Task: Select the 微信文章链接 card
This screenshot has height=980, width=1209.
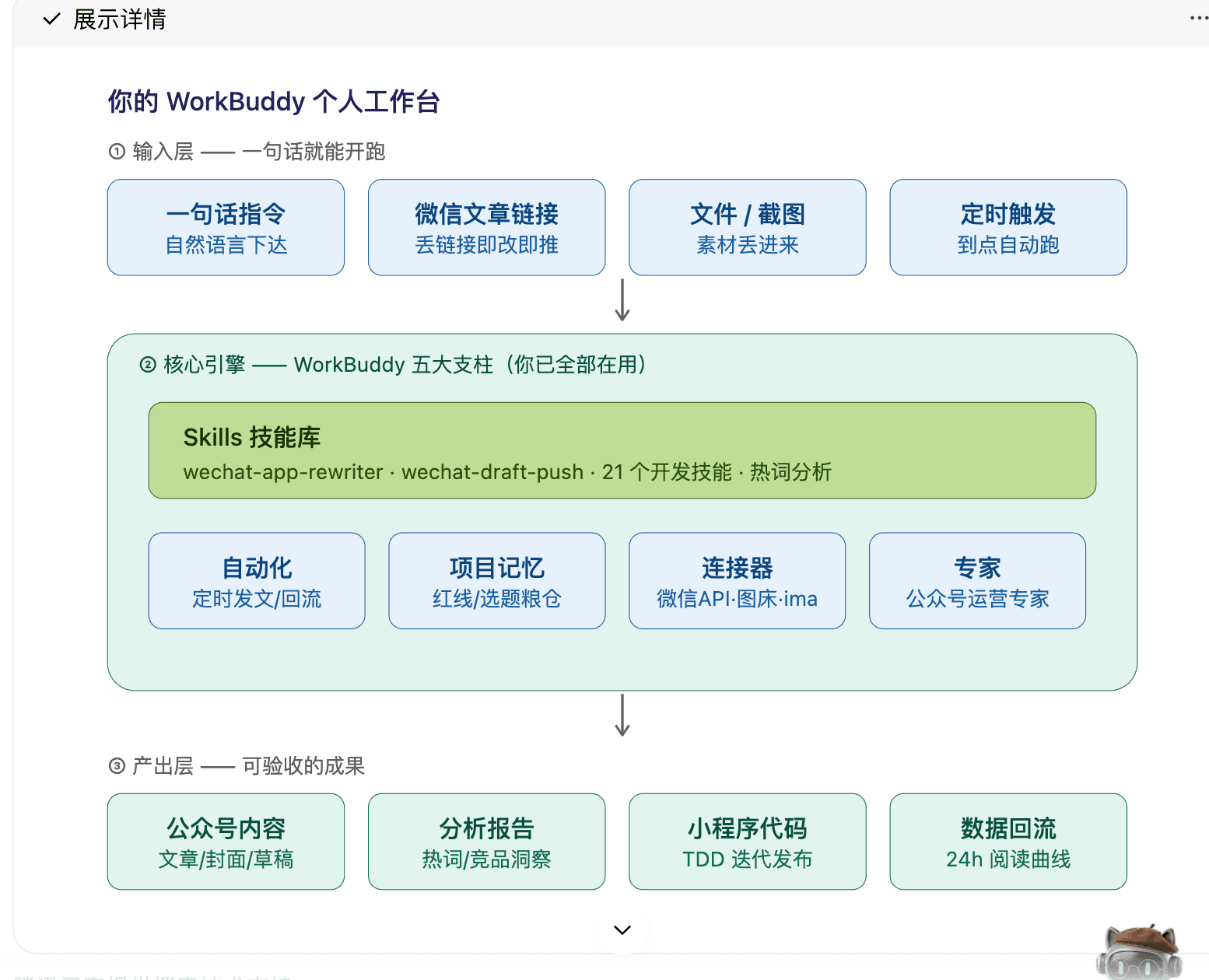Action: pos(486,228)
